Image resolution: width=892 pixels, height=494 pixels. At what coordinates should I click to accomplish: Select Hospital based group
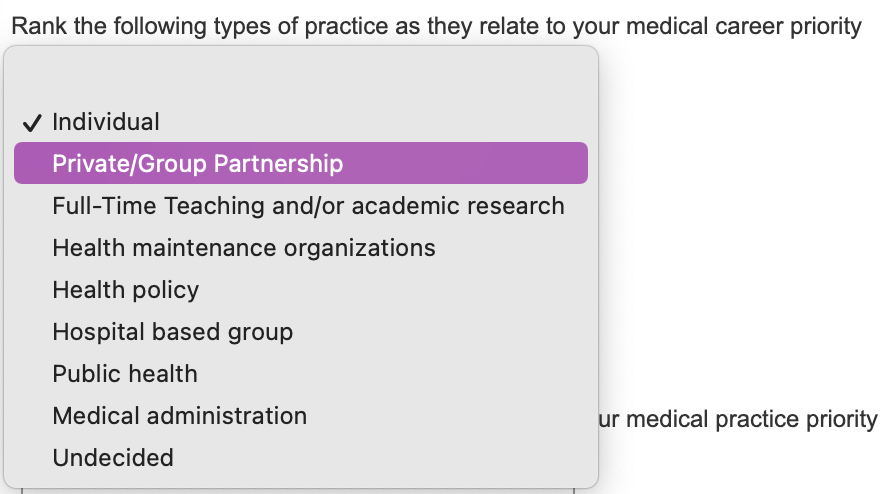click(173, 332)
